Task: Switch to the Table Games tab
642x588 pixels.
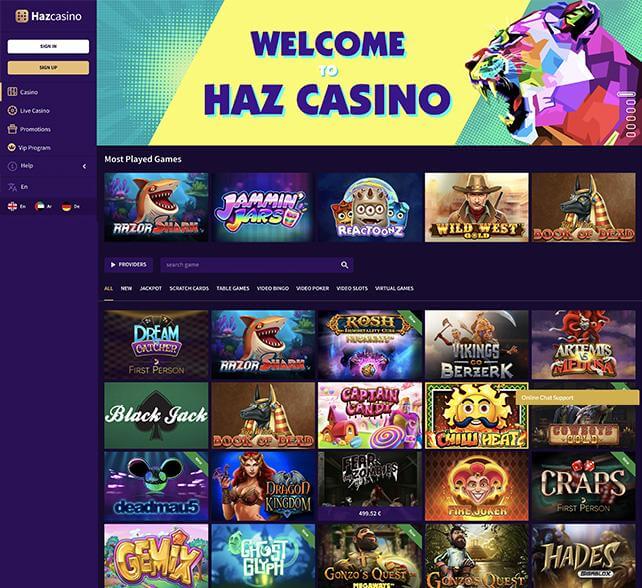Action: [x=233, y=288]
